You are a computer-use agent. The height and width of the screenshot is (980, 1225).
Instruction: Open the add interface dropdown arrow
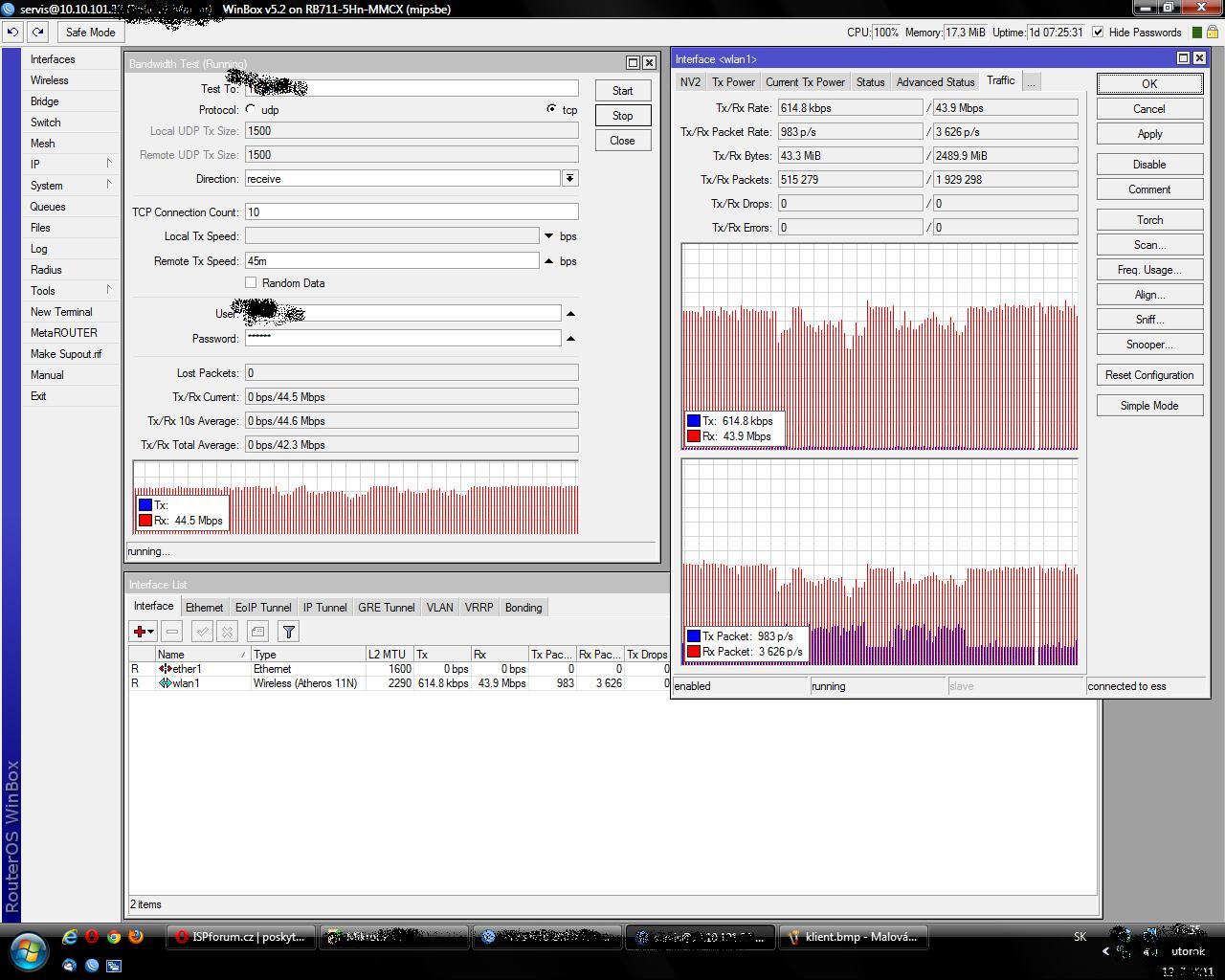click(151, 632)
